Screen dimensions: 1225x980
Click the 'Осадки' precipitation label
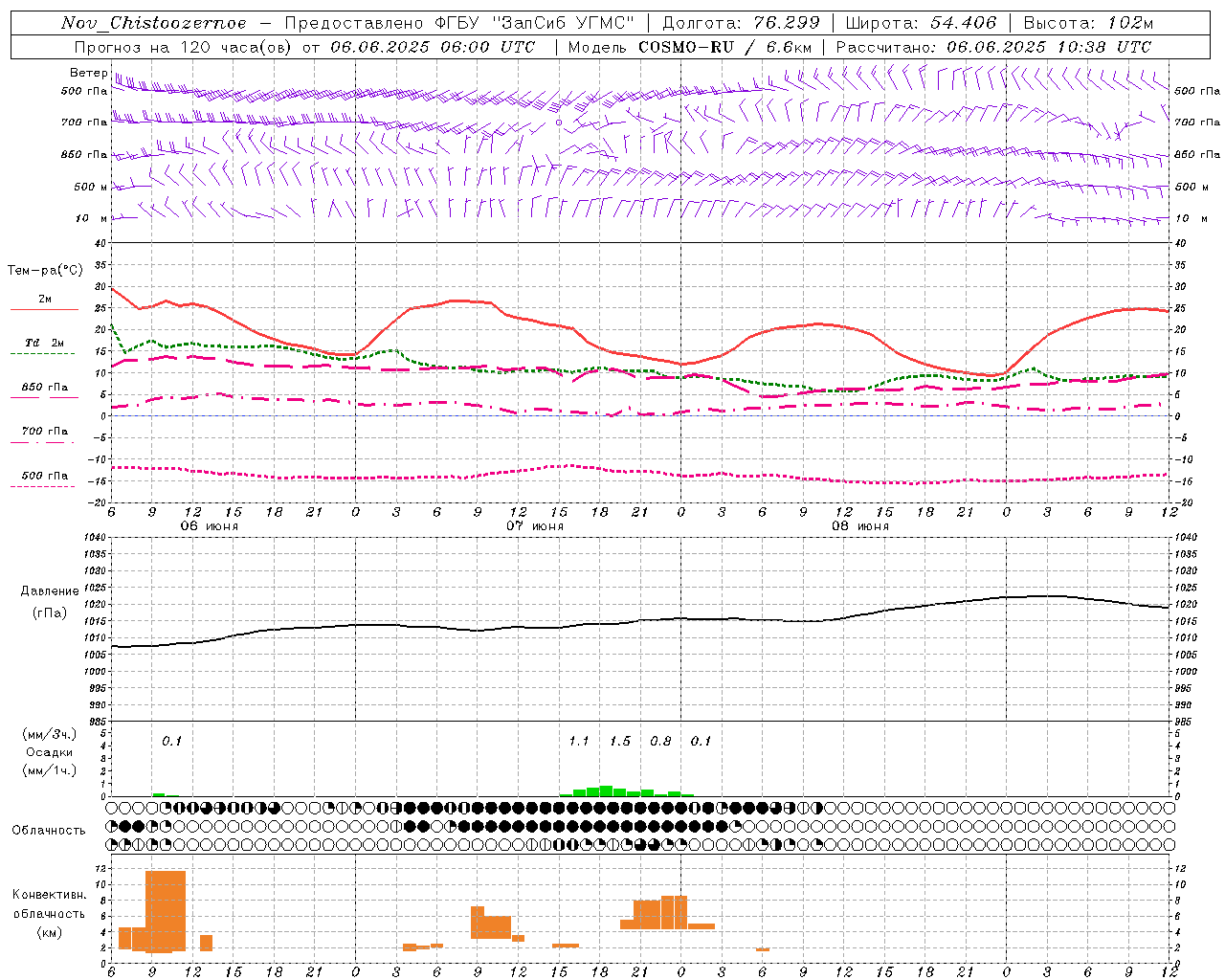(49, 752)
